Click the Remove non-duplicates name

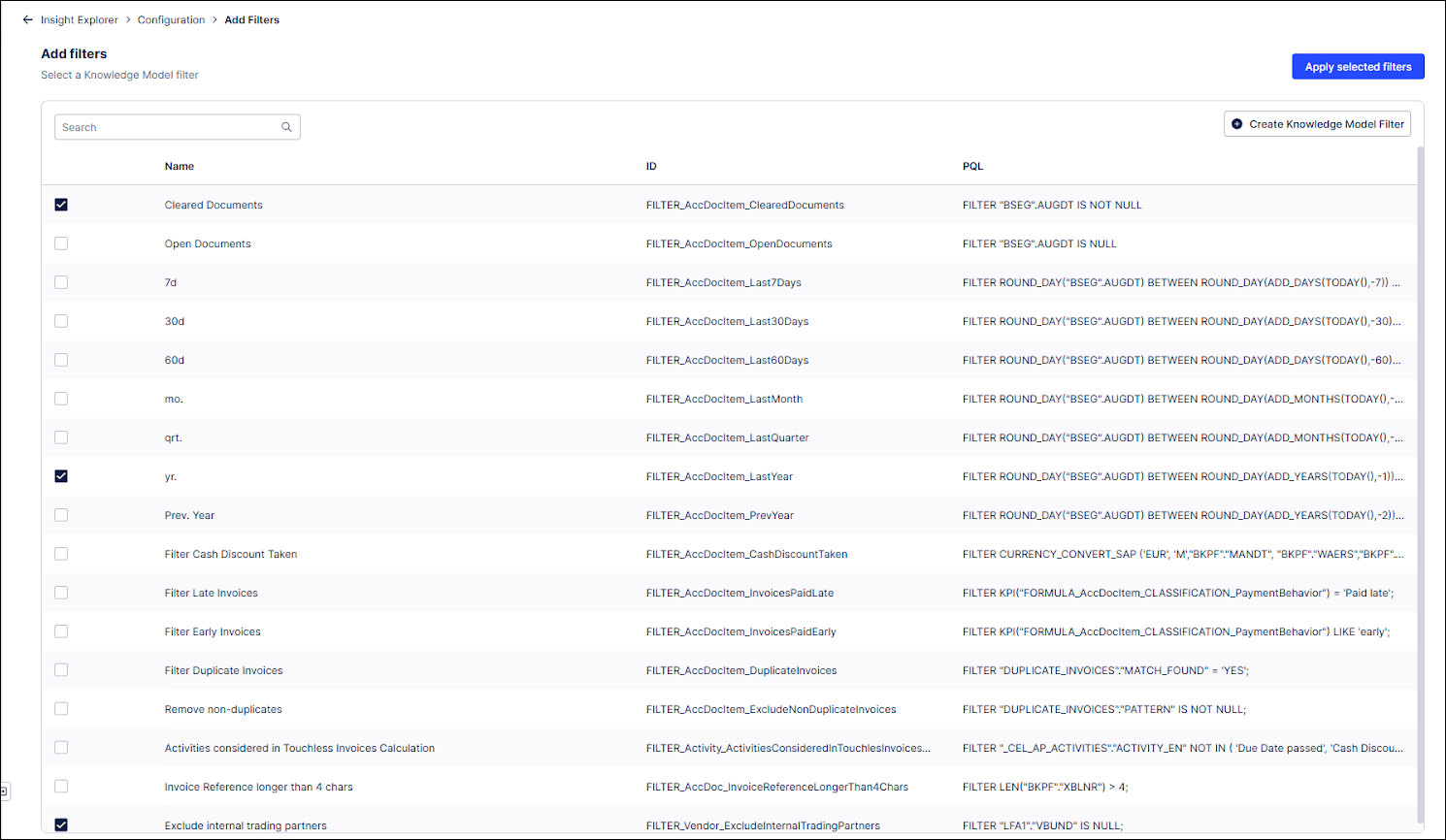click(x=223, y=709)
